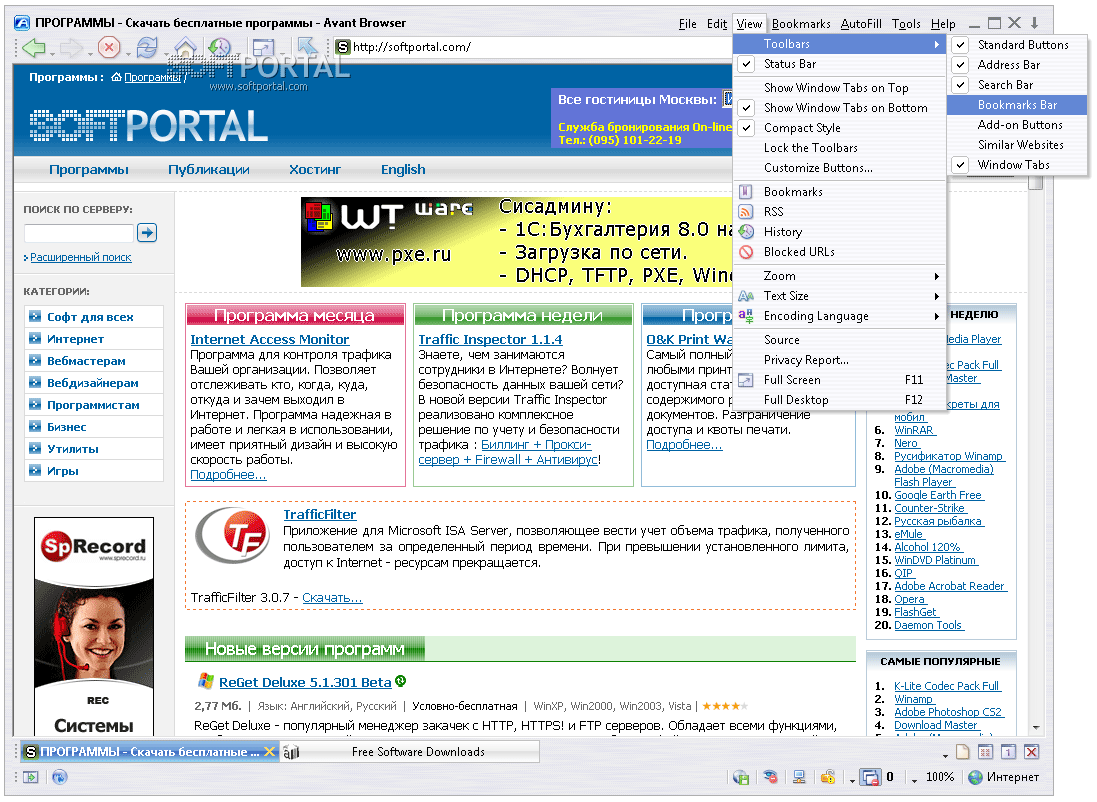This screenshot has height=802, width=1097.
Task: Click the full screen window toolbar icon
Action: (263, 48)
